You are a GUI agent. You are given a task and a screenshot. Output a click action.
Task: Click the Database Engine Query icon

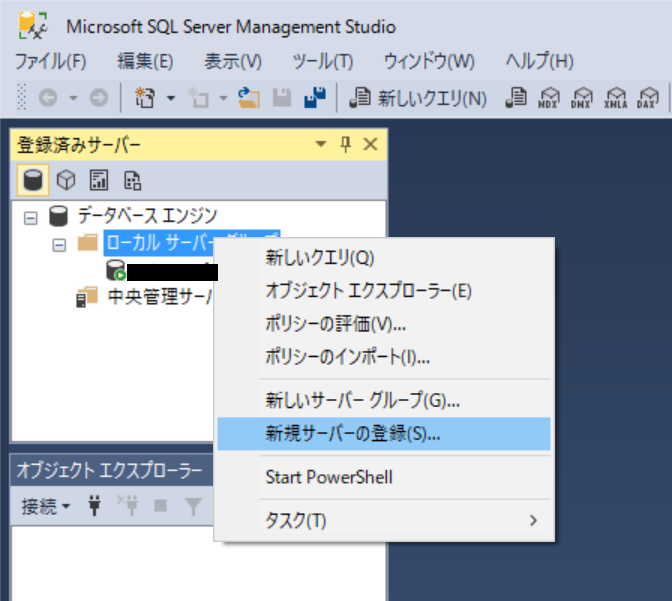pos(516,98)
